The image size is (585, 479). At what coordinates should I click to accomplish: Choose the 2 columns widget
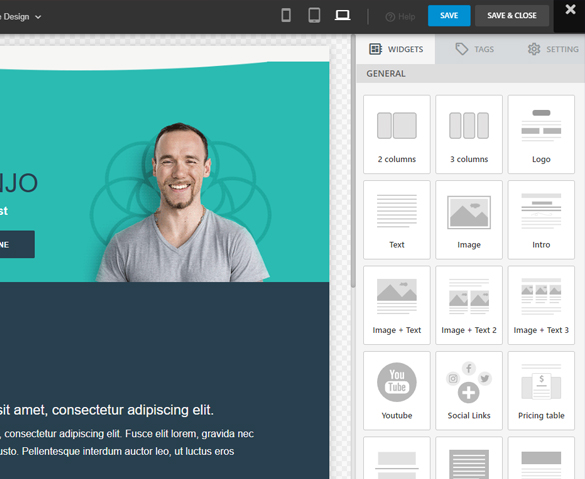(397, 134)
